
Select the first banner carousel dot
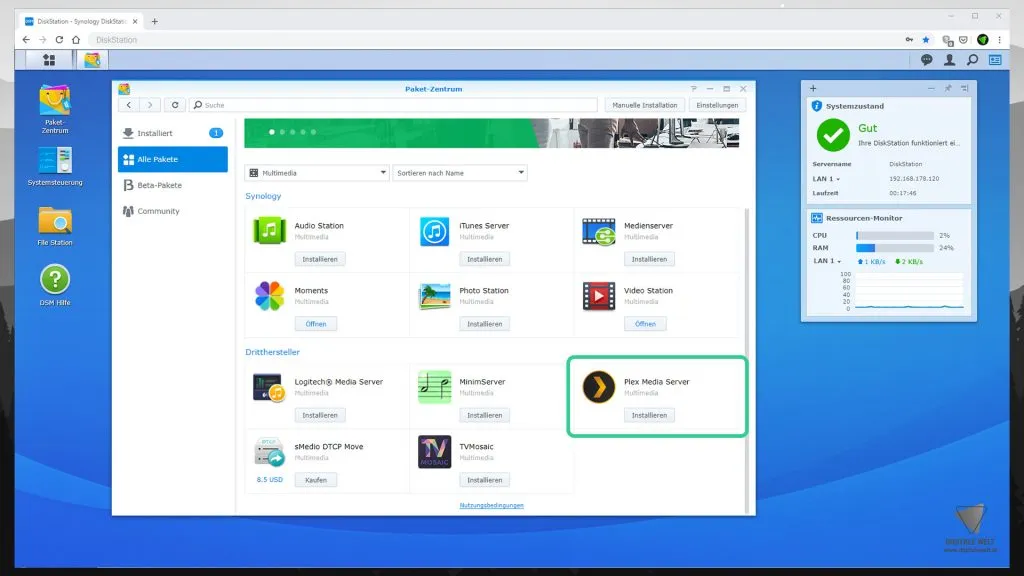(x=272, y=132)
